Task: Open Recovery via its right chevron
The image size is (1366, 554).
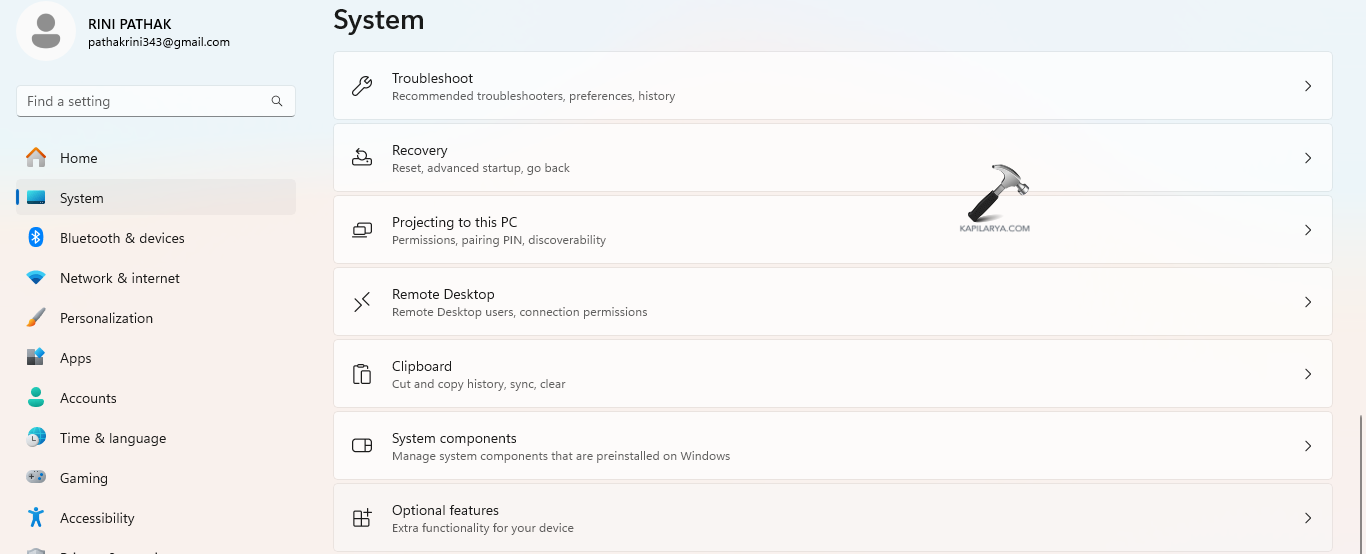Action: (x=1308, y=158)
